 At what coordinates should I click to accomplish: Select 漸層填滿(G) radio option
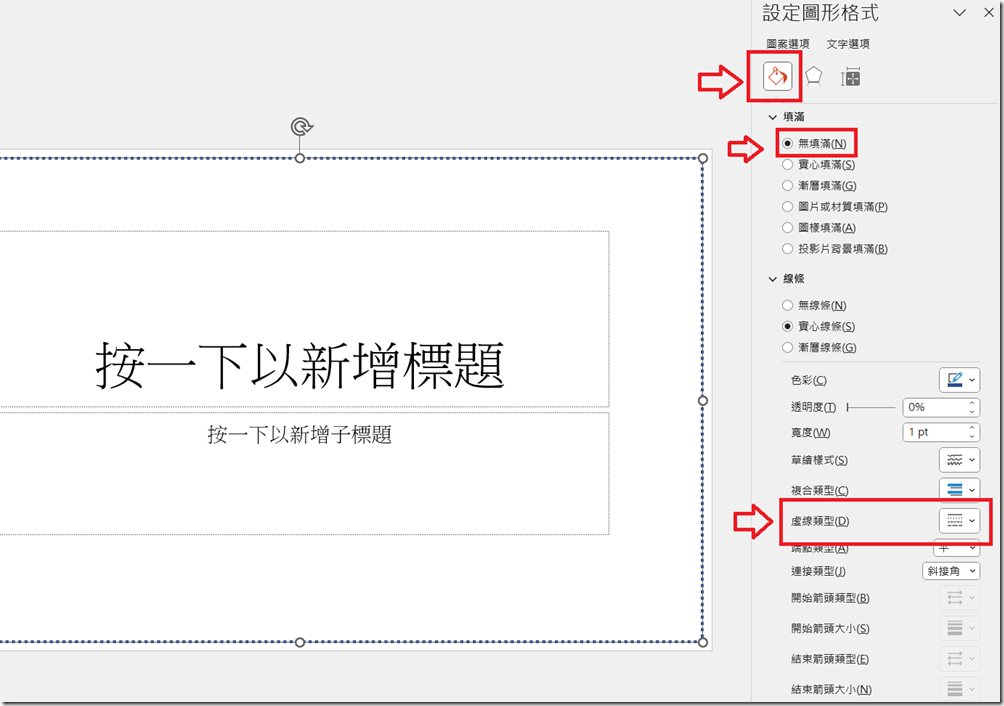pos(820,186)
